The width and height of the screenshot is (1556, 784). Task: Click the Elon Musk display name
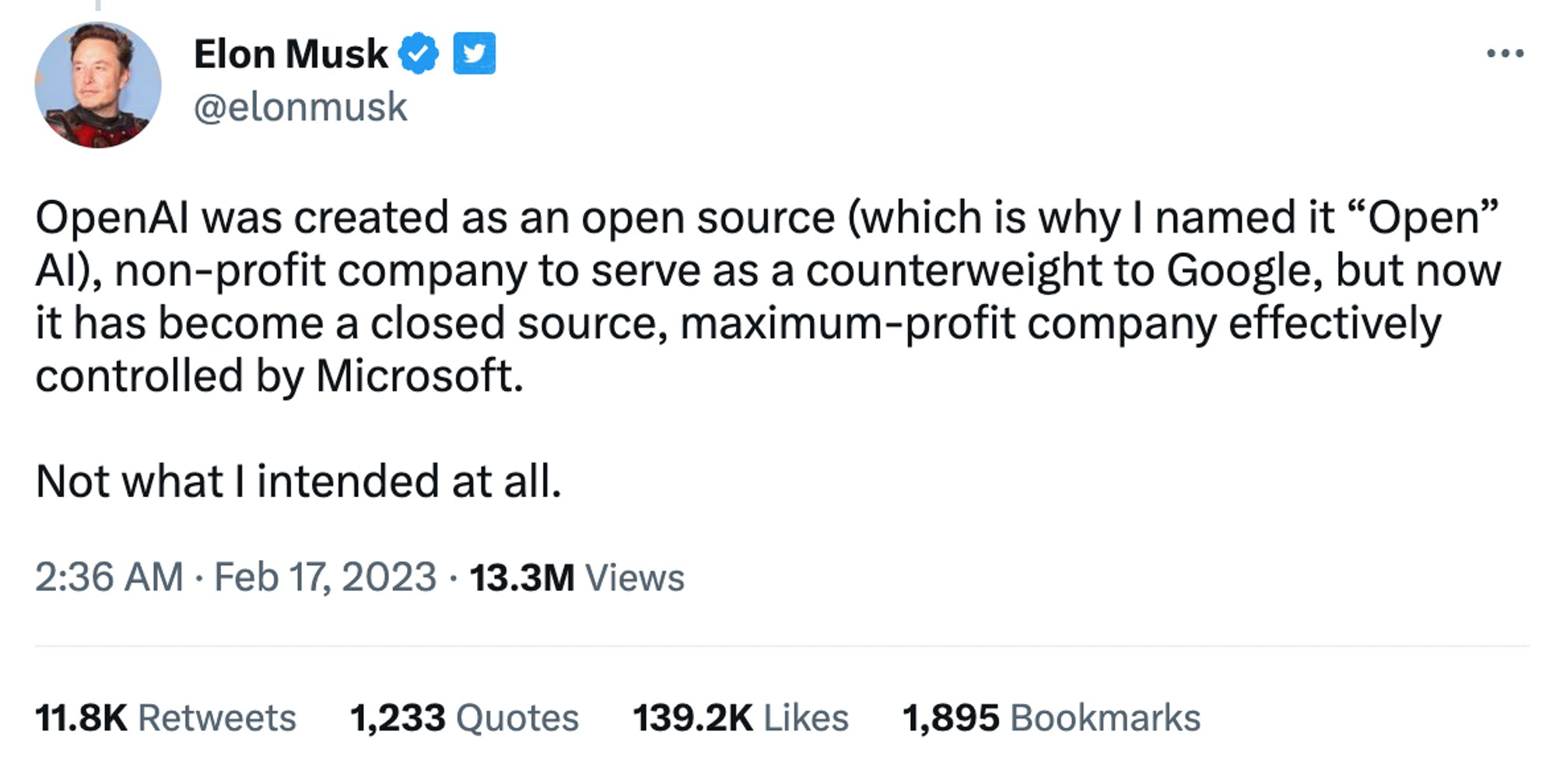click(x=290, y=54)
